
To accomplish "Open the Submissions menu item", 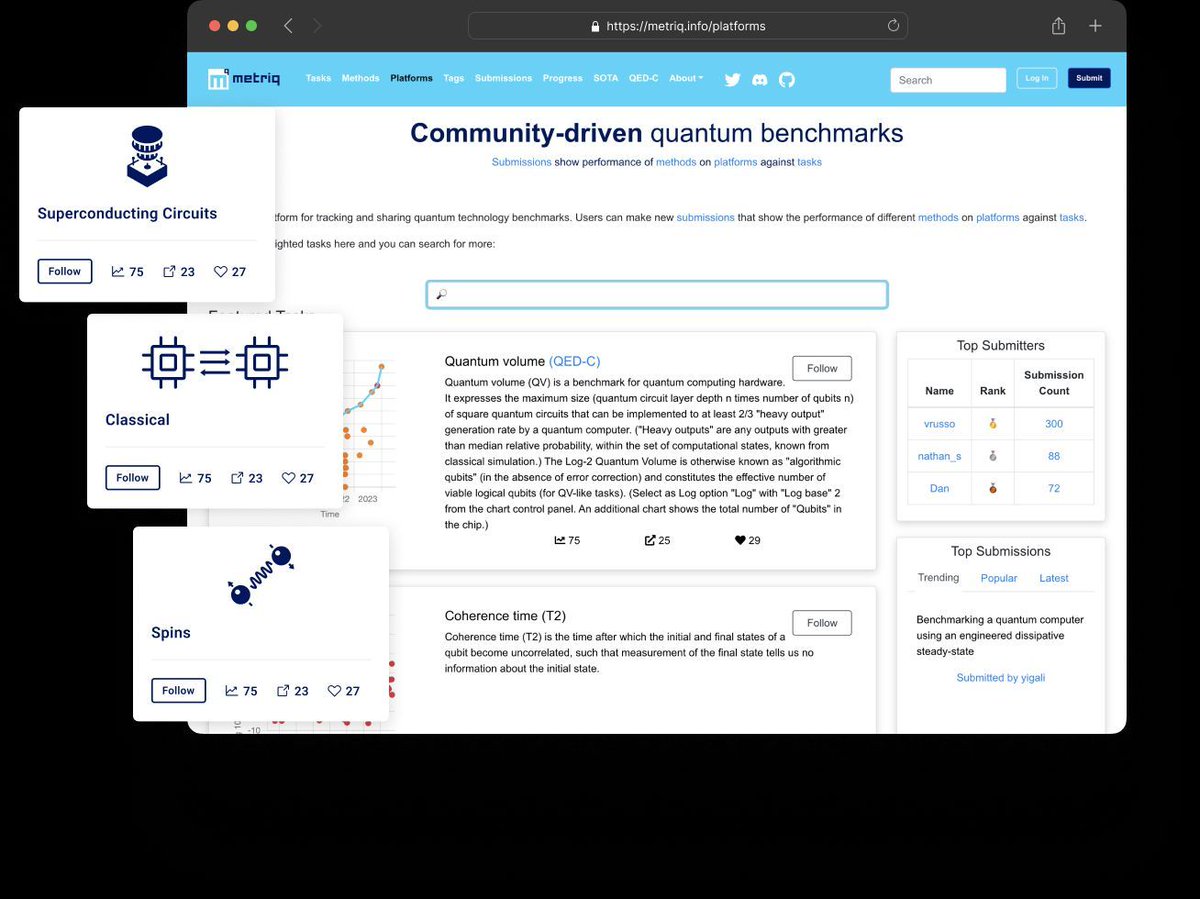I will coord(503,78).
